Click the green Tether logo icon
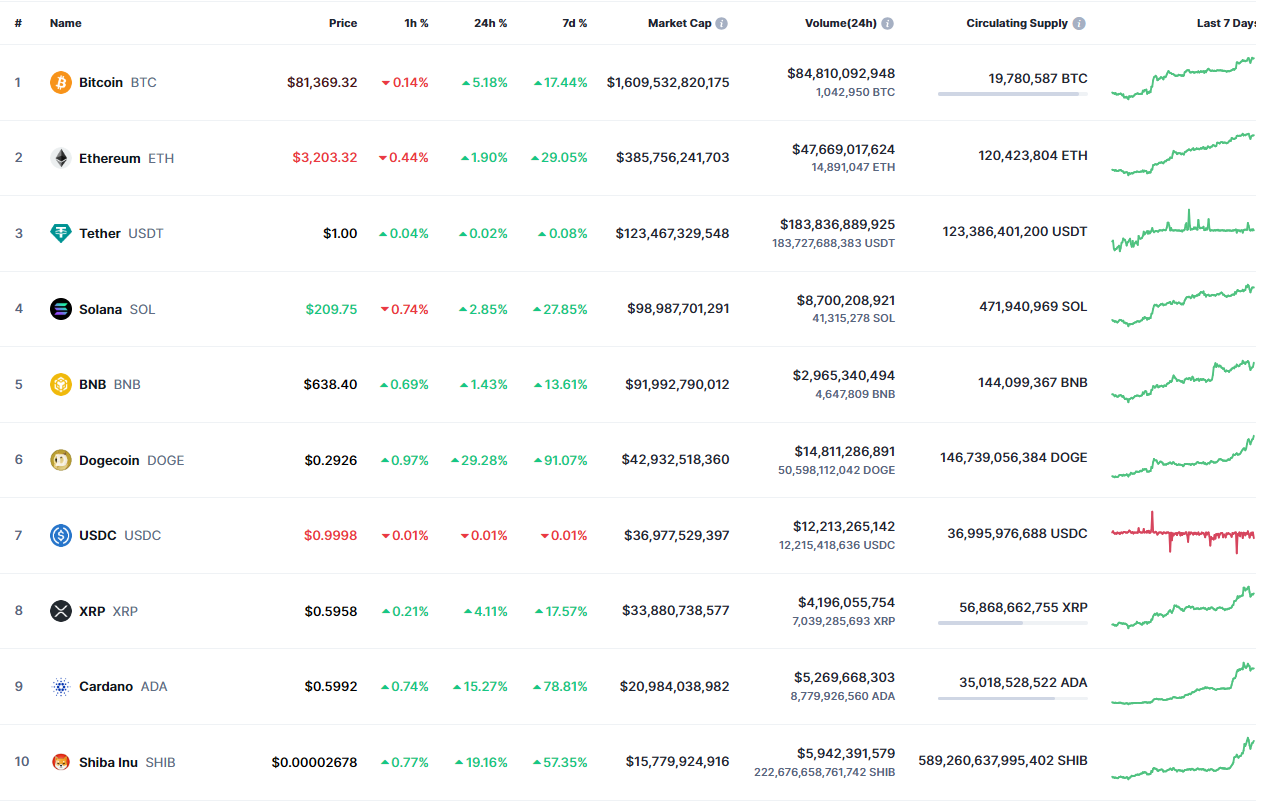1280x801 pixels. tap(61, 233)
